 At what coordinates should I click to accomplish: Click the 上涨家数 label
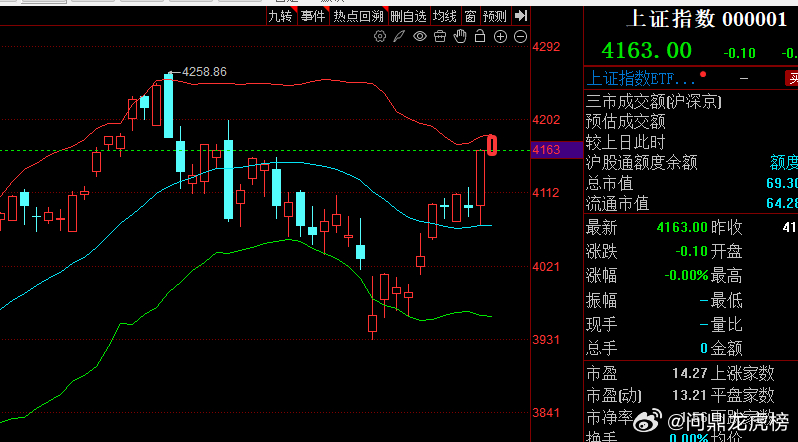(743, 373)
